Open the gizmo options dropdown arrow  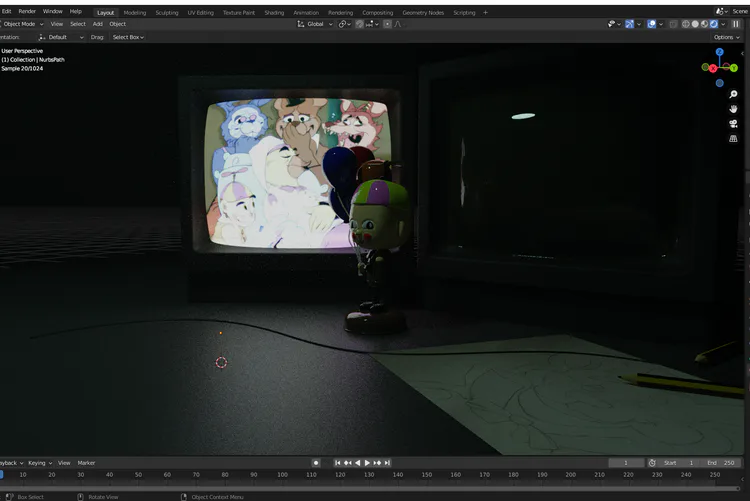[639, 24]
